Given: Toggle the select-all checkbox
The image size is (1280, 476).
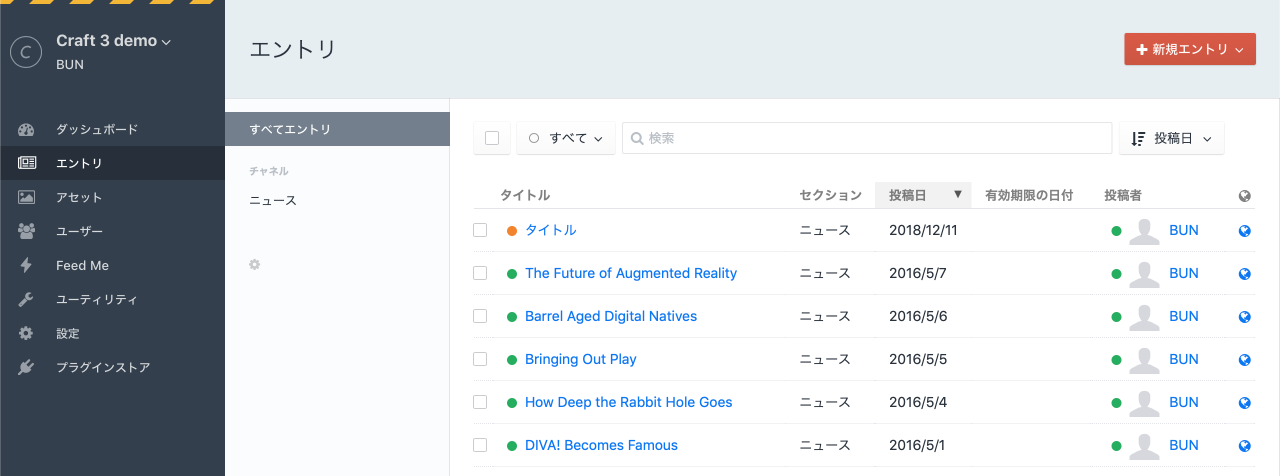Looking at the screenshot, I should 492,138.
